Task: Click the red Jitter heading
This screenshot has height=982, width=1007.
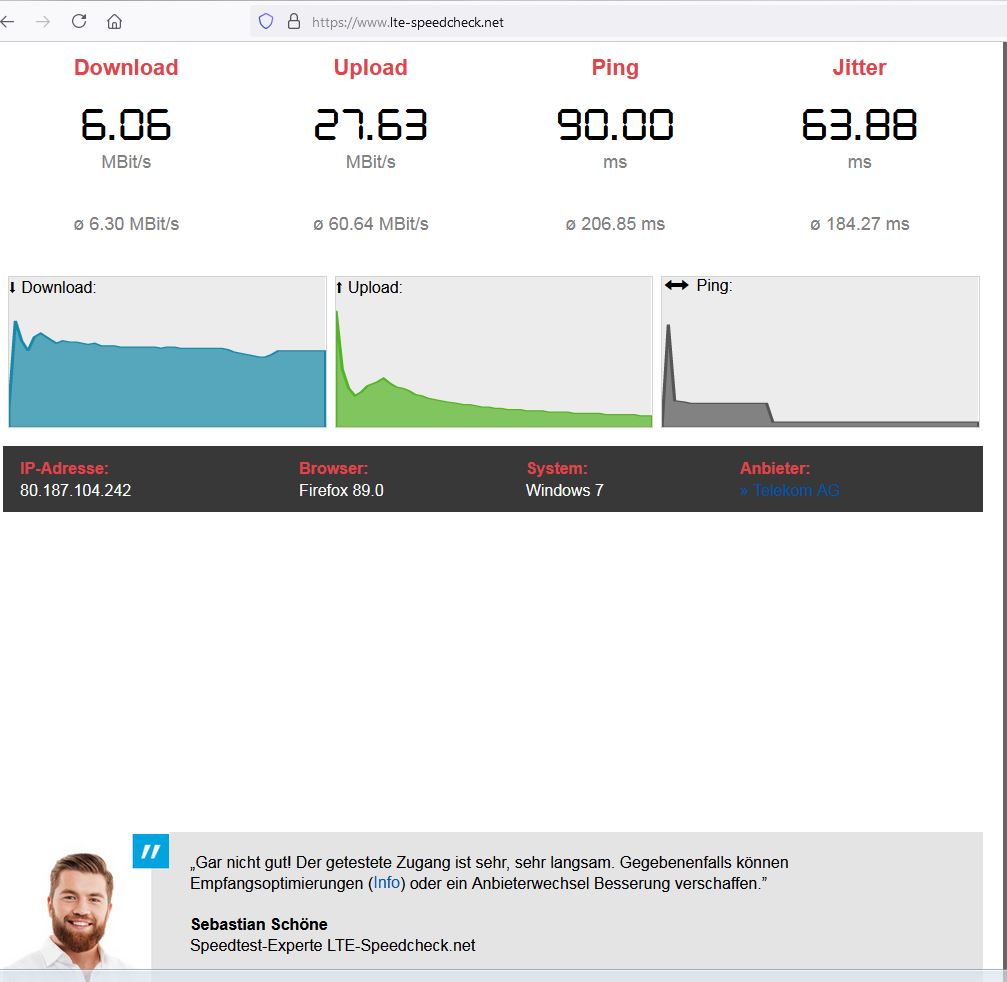Action: point(859,68)
